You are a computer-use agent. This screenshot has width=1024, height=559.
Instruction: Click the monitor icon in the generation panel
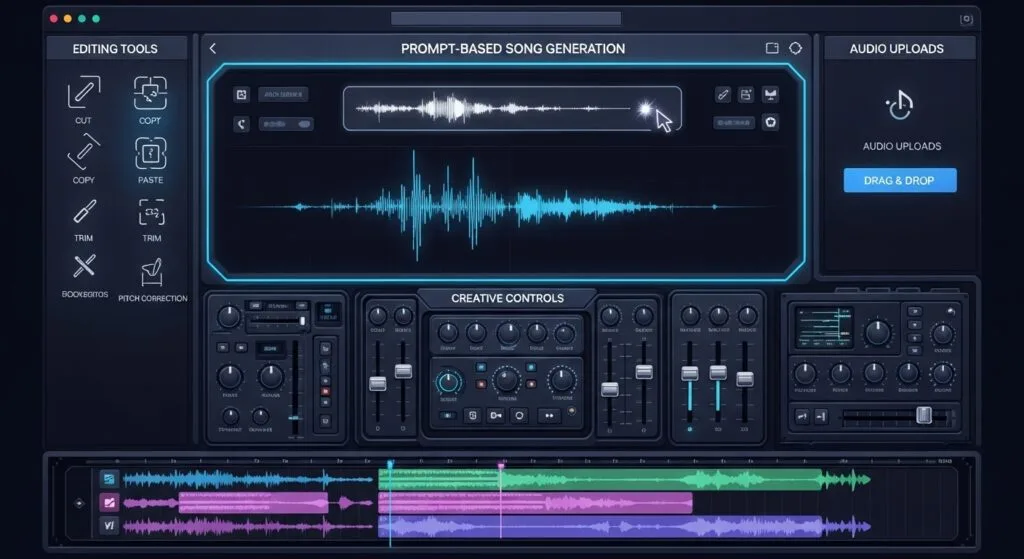(x=771, y=95)
